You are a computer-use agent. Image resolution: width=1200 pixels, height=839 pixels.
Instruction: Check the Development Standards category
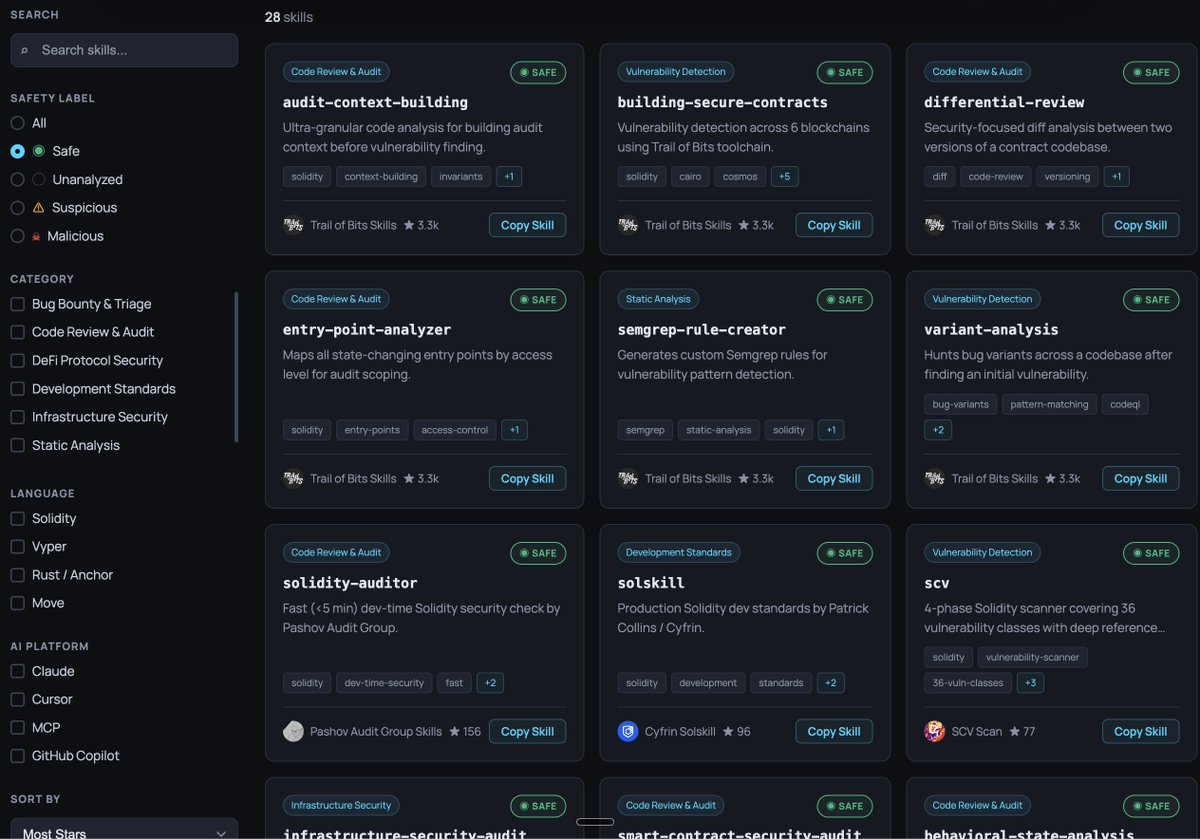point(17,389)
